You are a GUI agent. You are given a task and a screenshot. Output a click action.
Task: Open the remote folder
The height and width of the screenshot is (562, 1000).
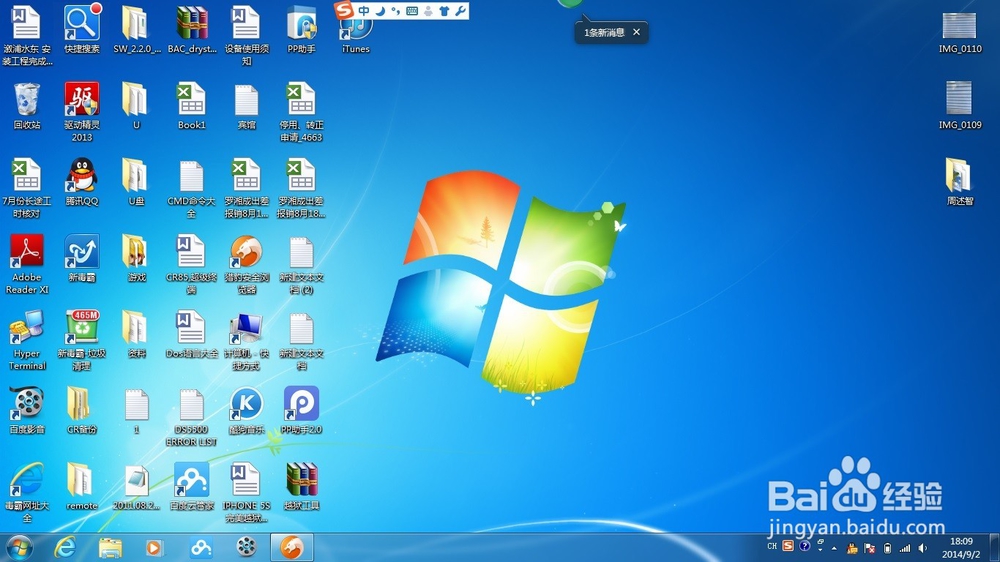coord(82,486)
